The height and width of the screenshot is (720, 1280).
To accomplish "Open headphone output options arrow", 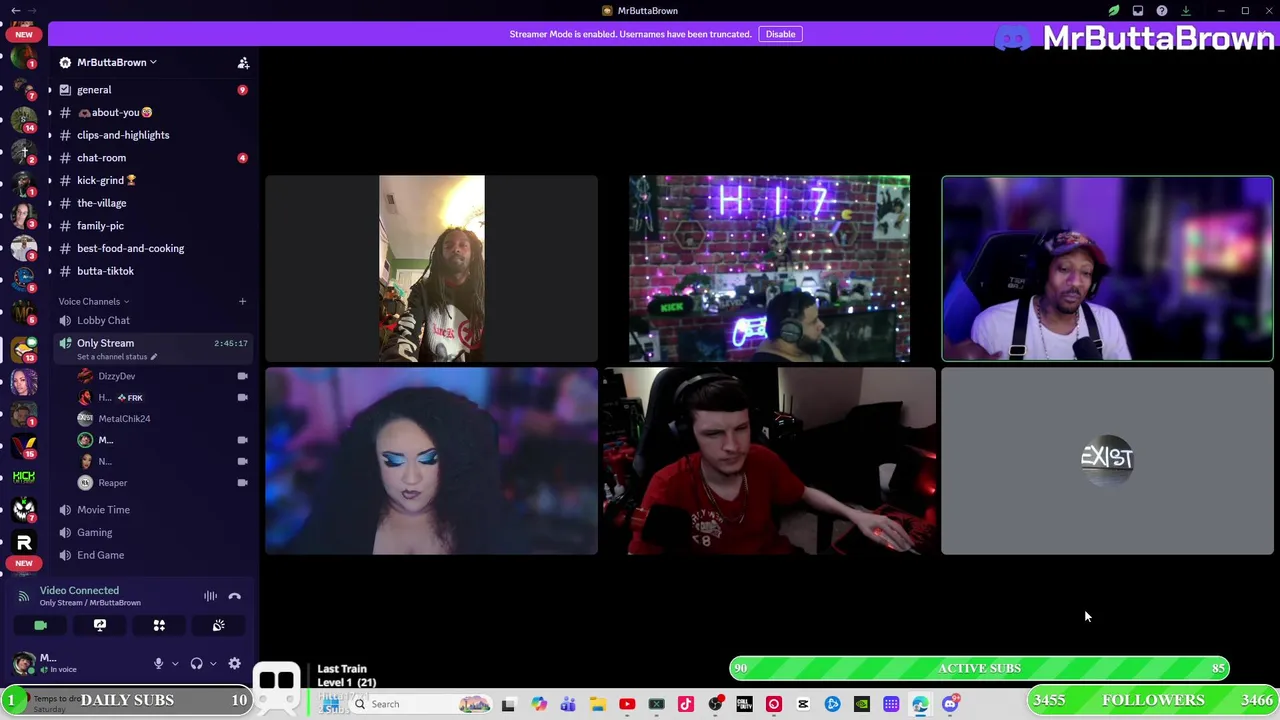I will pos(213,664).
